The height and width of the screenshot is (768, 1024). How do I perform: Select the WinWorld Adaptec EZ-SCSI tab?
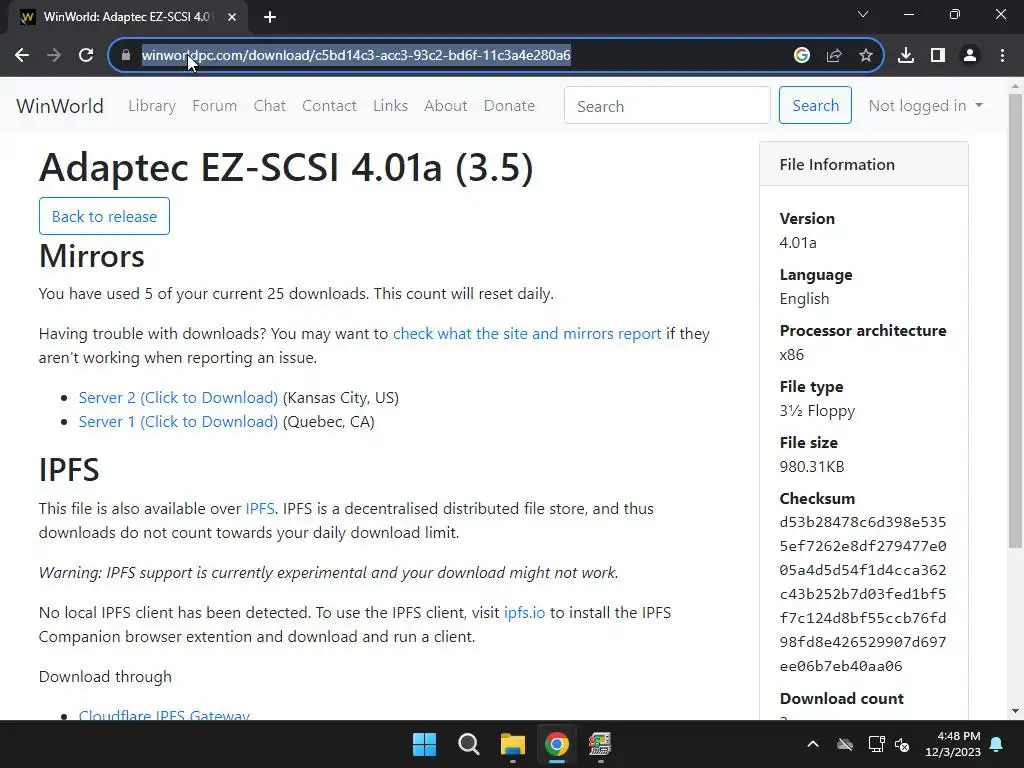(127, 17)
